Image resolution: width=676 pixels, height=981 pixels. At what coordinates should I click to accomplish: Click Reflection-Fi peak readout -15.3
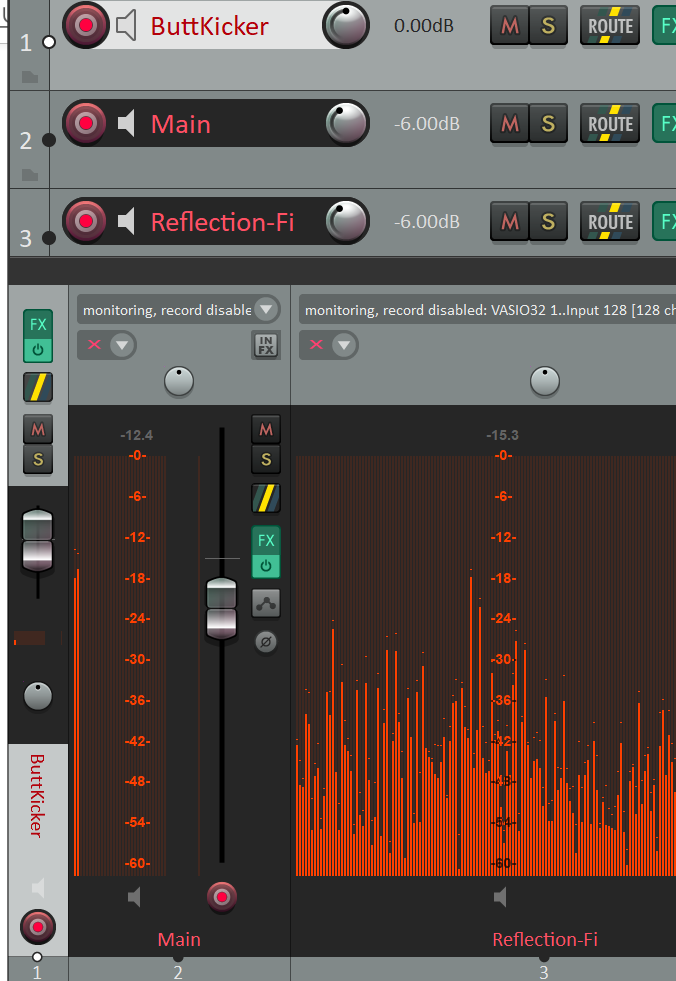tap(503, 435)
